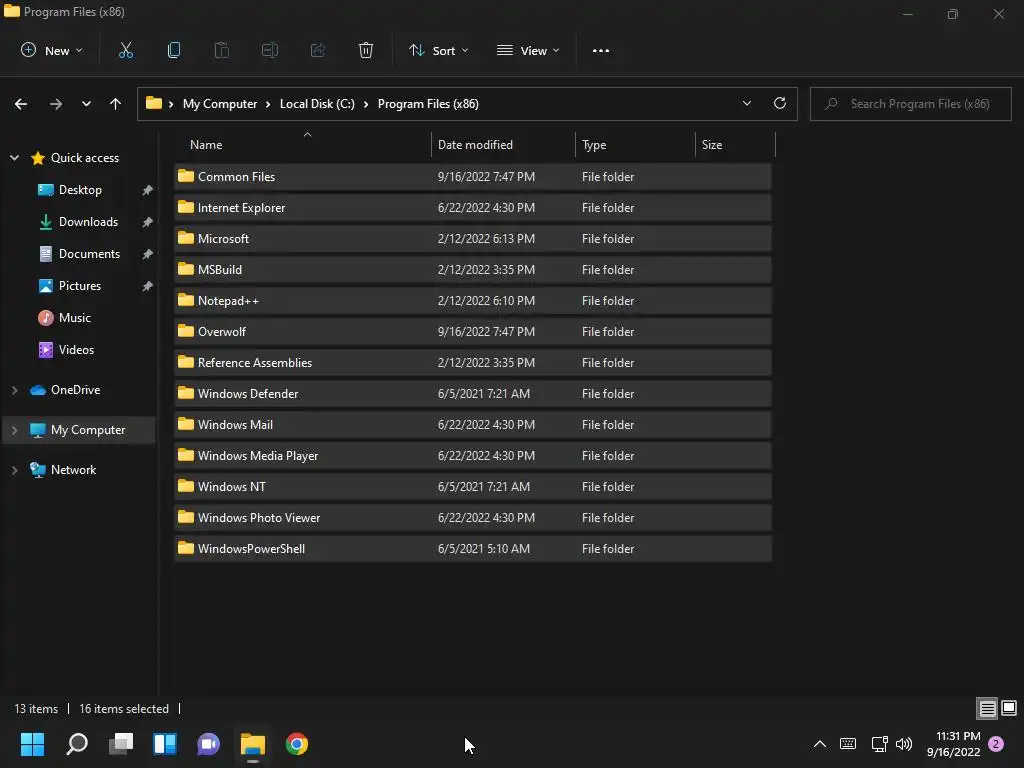Sort by Size column header
1024x768 pixels.
(735, 144)
